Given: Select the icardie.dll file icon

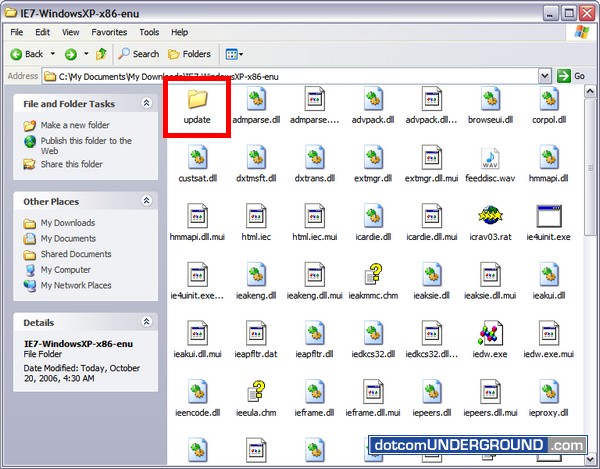Looking at the screenshot, I should pyautogui.click(x=373, y=216).
